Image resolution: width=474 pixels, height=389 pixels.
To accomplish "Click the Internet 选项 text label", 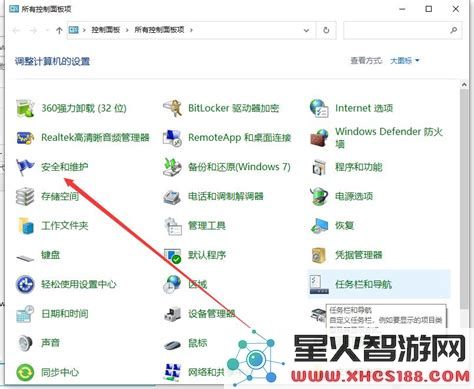I will click(364, 108).
